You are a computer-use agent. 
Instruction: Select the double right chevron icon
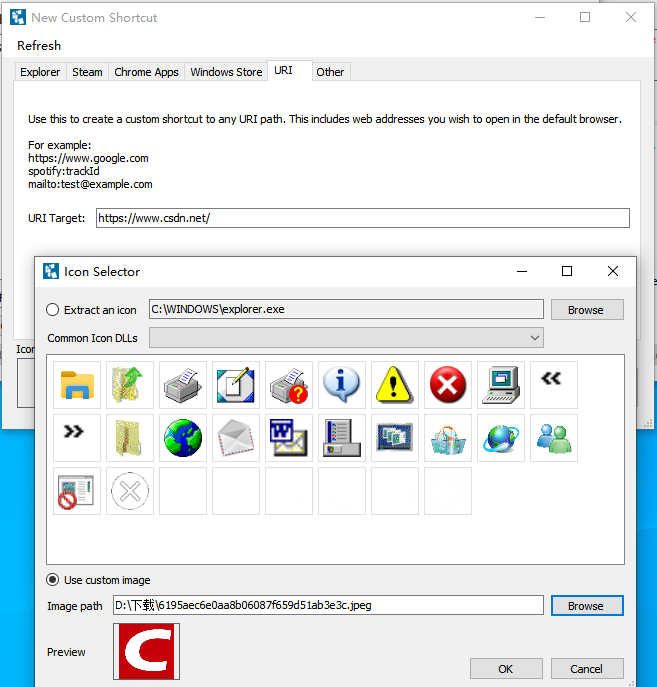click(x=77, y=438)
